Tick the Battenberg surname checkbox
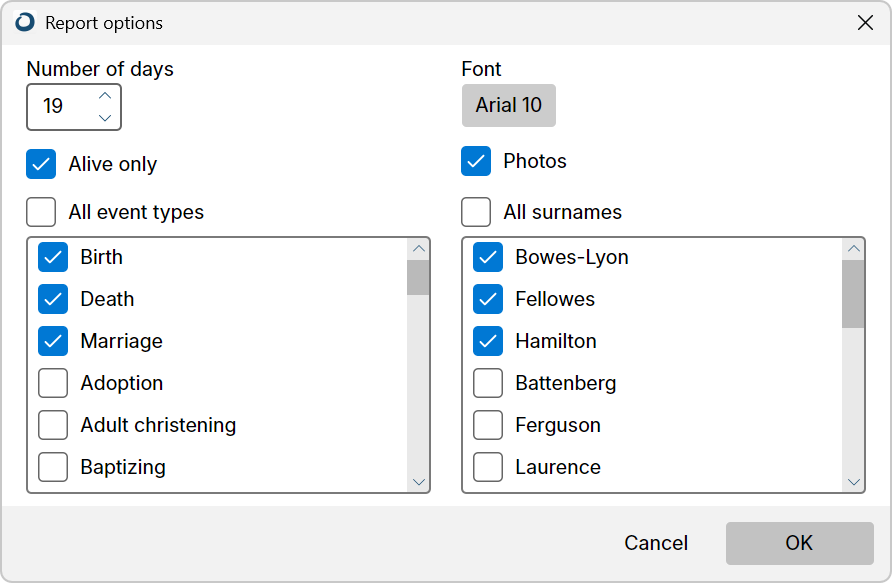892x583 pixels. 488,383
